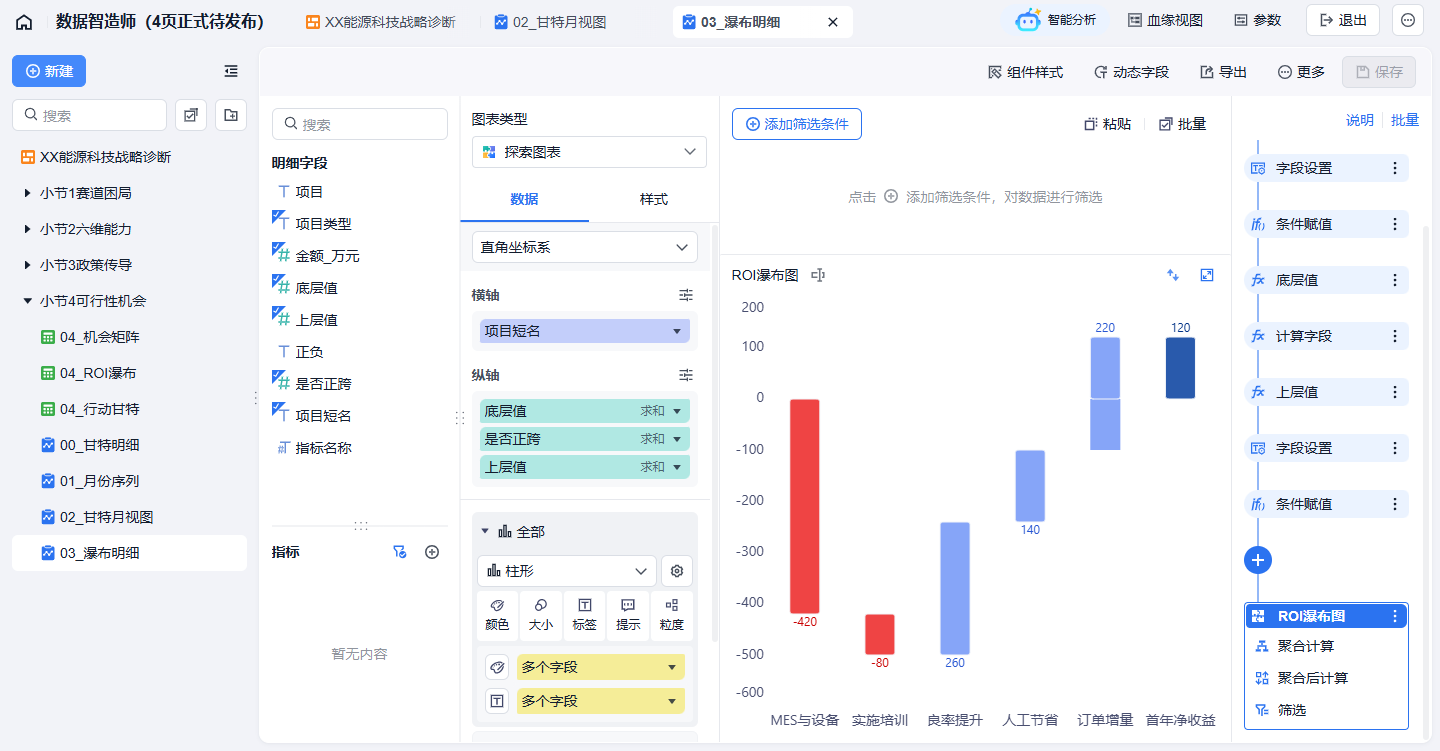The width and height of the screenshot is (1440, 751).
Task: Click the 粘贴 button
Action: tap(1107, 124)
